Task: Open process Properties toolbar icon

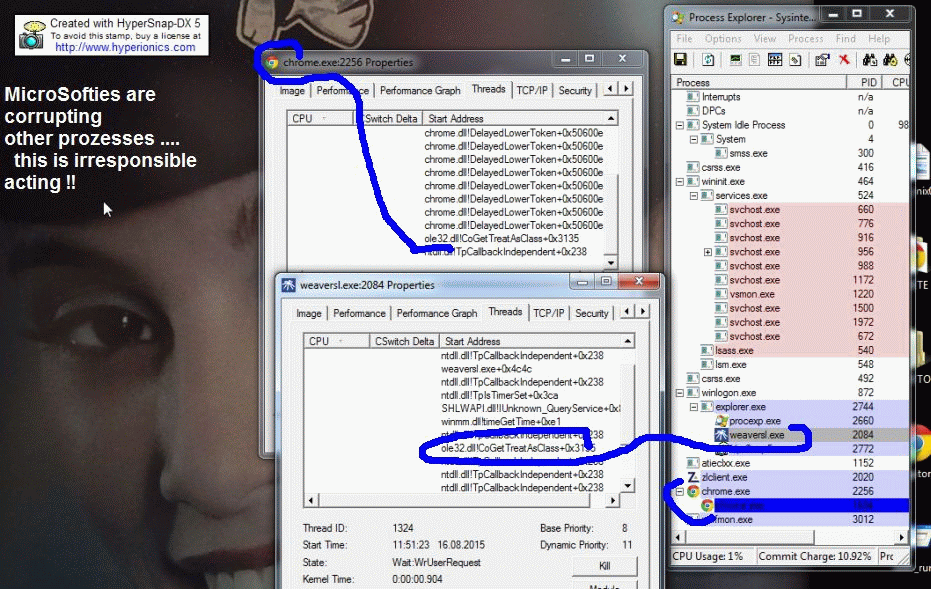Action: coord(822,59)
